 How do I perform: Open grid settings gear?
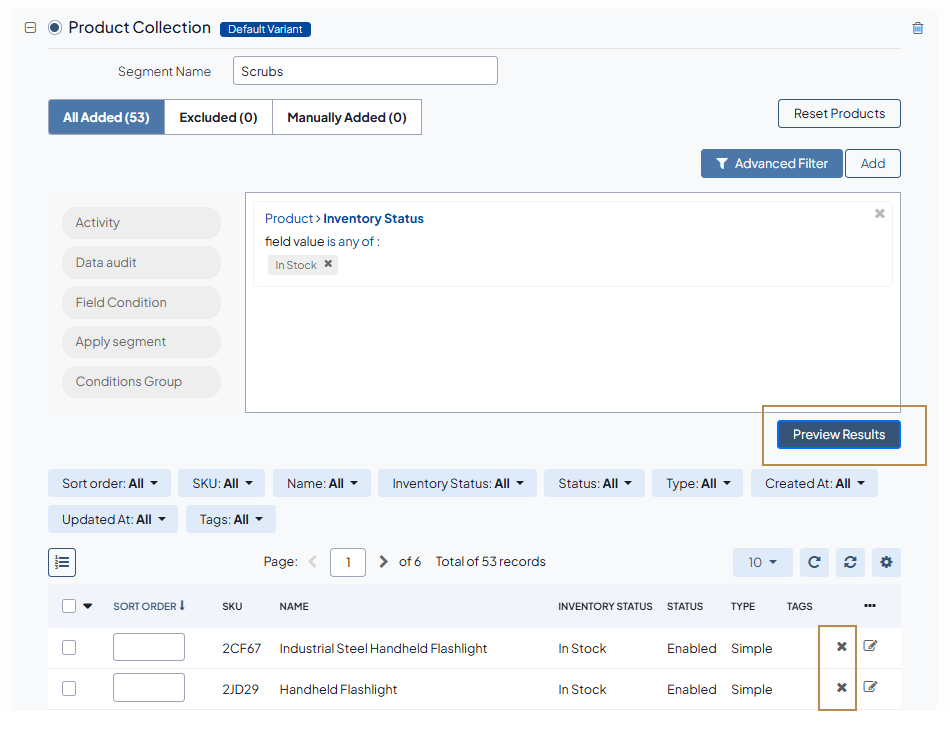pyautogui.click(x=886, y=562)
